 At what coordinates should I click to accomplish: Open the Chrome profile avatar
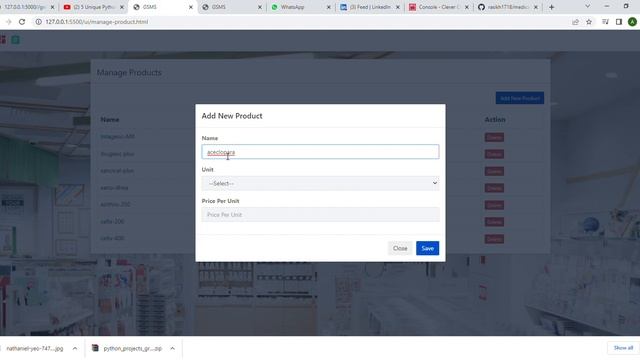click(632, 22)
